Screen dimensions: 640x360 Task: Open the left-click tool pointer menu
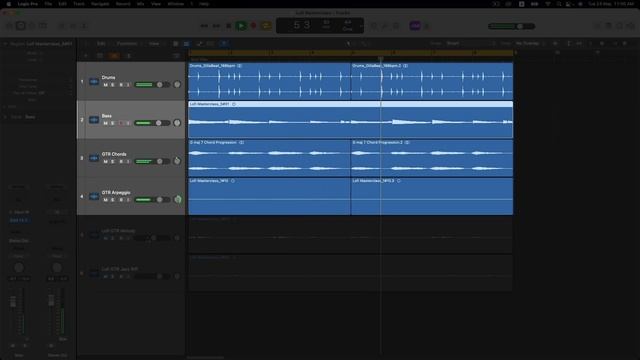(x=349, y=44)
